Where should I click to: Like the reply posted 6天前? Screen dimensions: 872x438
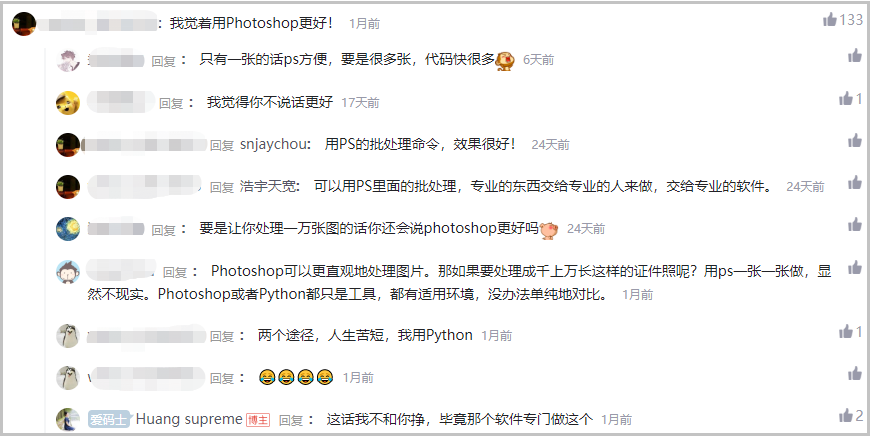[855, 56]
